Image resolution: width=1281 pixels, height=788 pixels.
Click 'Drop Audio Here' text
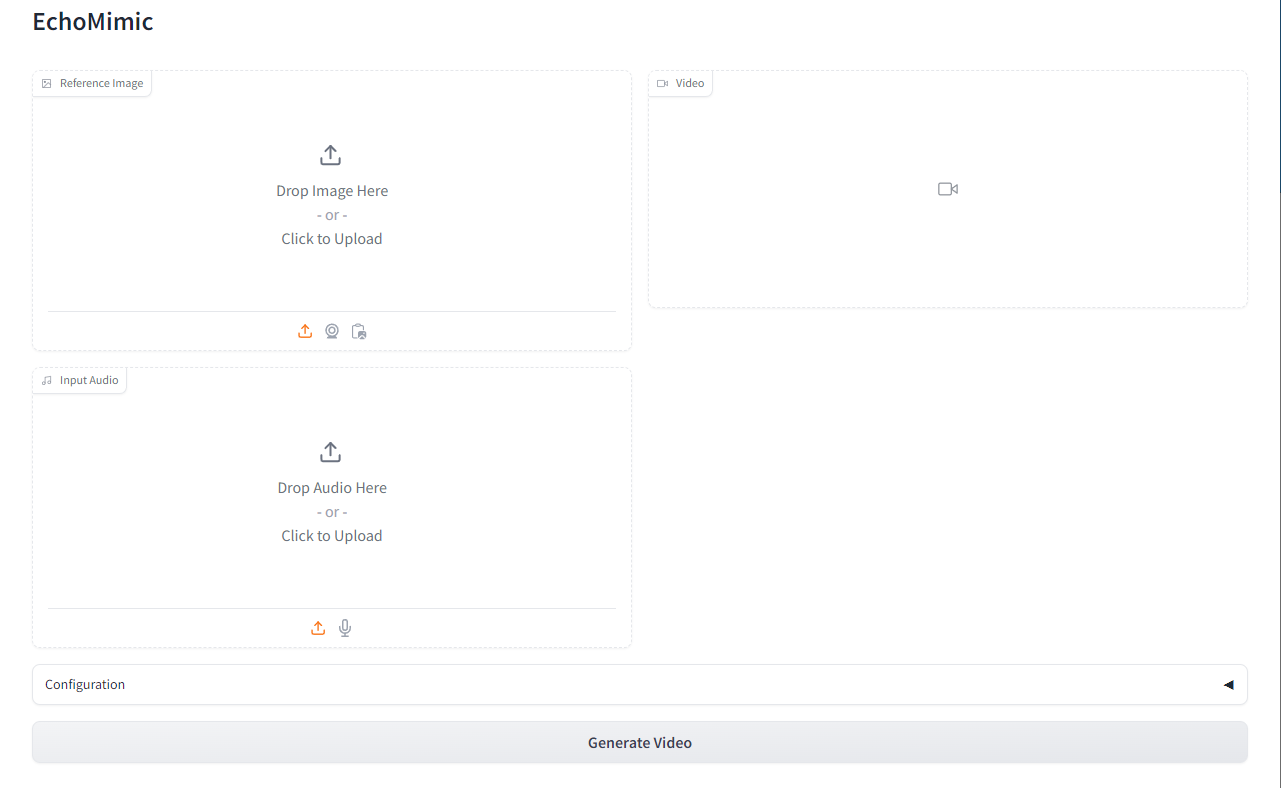click(x=332, y=488)
